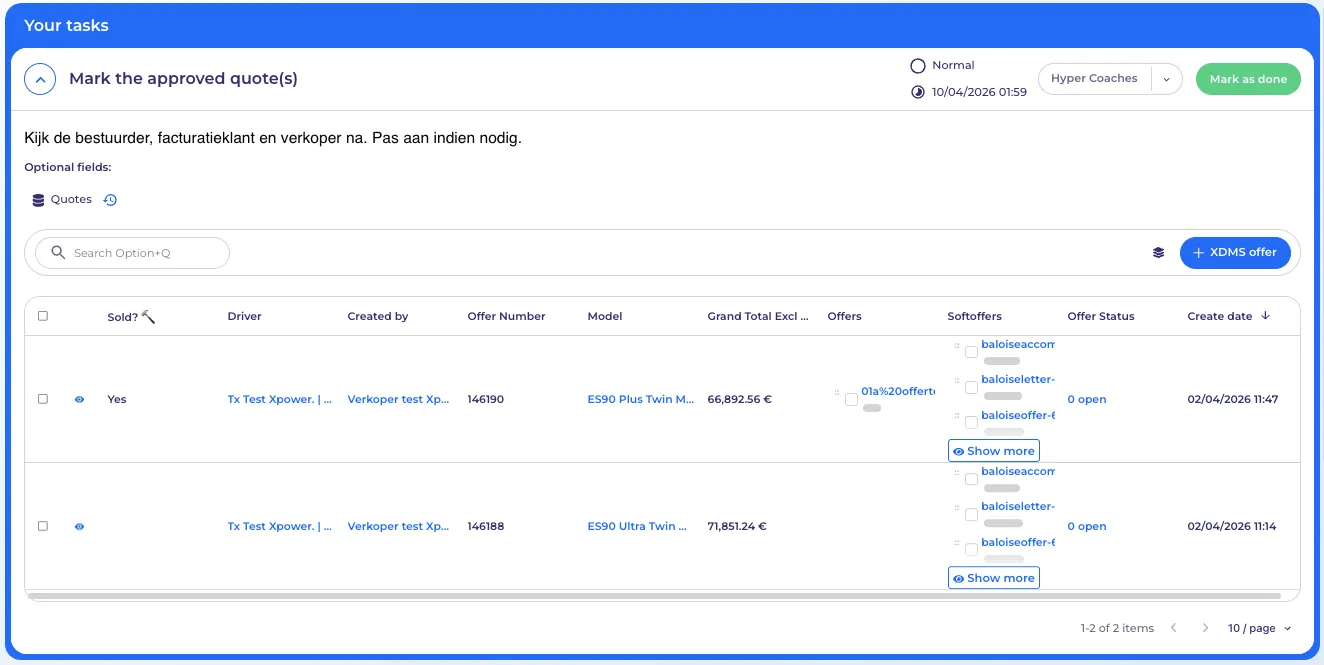View quote 146190 via eye icon
Viewport: 1324px width, 665px height.
[79, 399]
